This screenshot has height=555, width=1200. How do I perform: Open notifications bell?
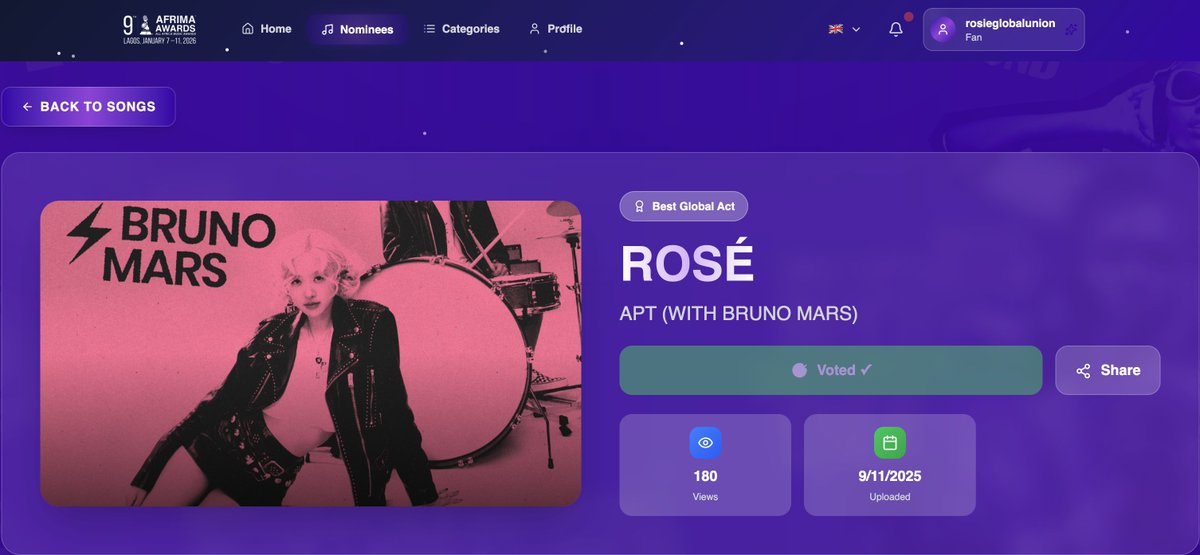(896, 29)
